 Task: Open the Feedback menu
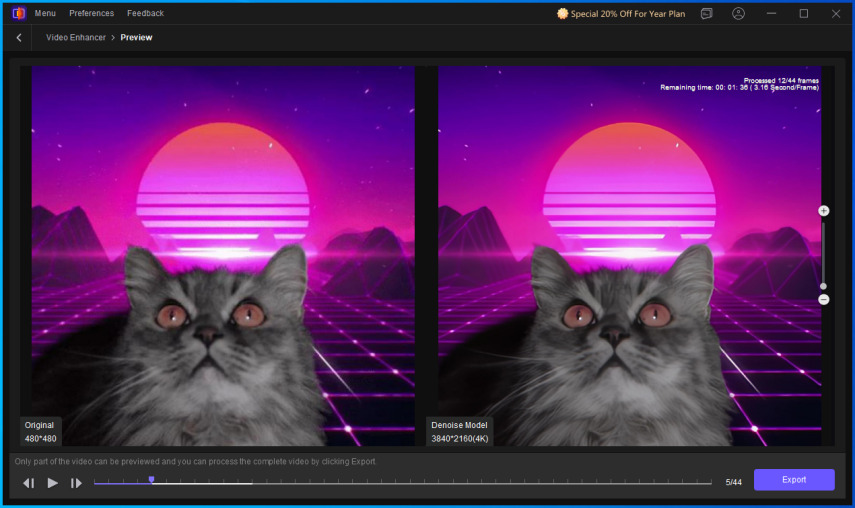145,13
